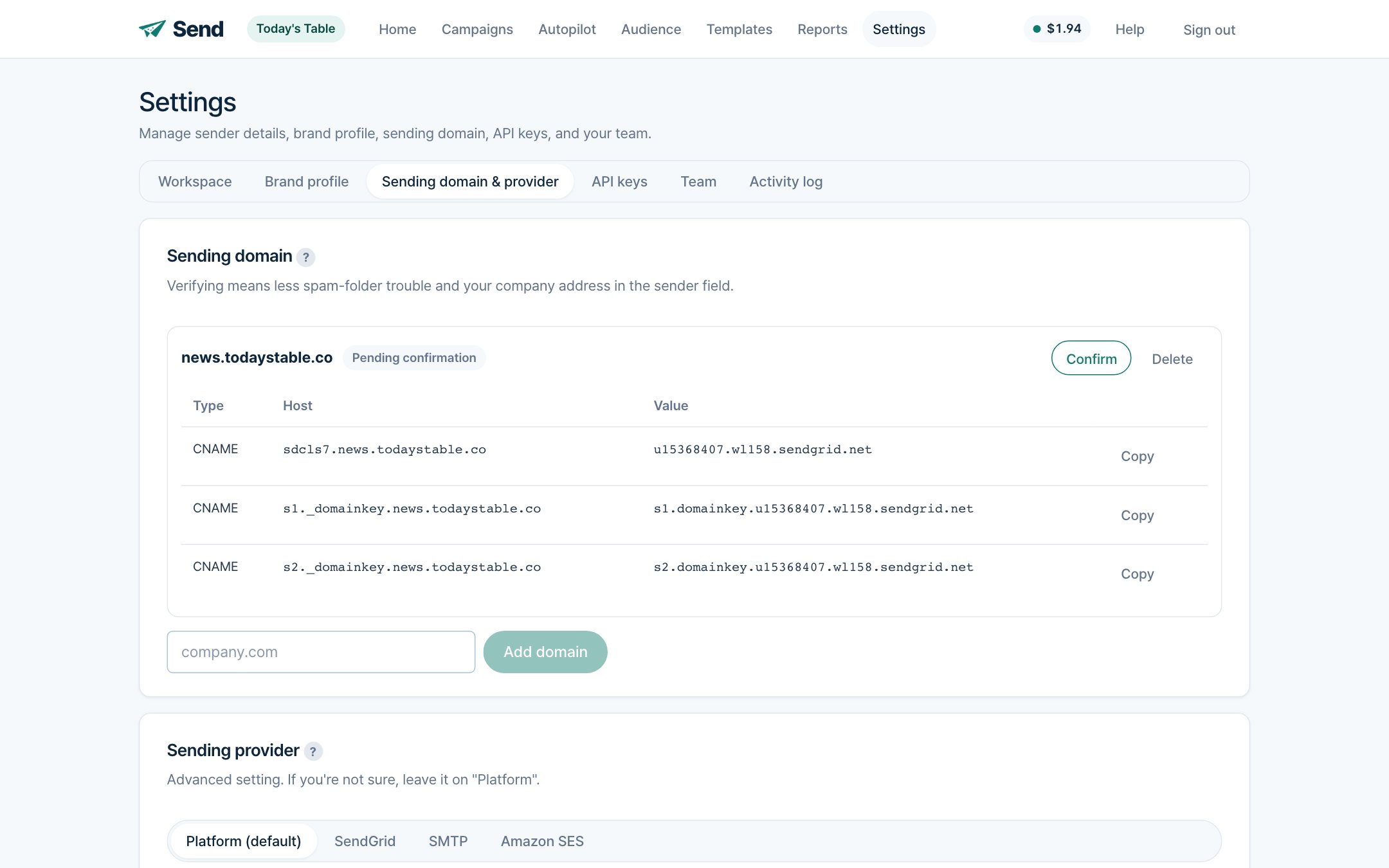Image resolution: width=1389 pixels, height=868 pixels.
Task: Open the Help link
Action: tap(1130, 30)
